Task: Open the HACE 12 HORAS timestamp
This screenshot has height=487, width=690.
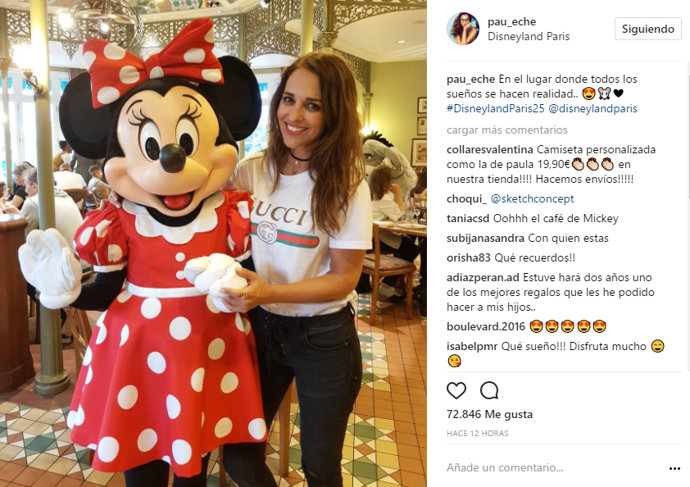Action: [x=477, y=433]
